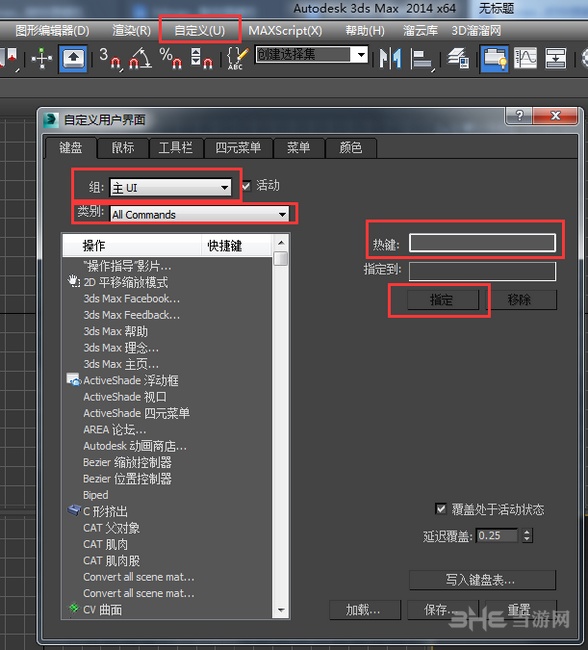Click the 写入键盘表... button
This screenshot has width=588, height=650.
click(482, 580)
